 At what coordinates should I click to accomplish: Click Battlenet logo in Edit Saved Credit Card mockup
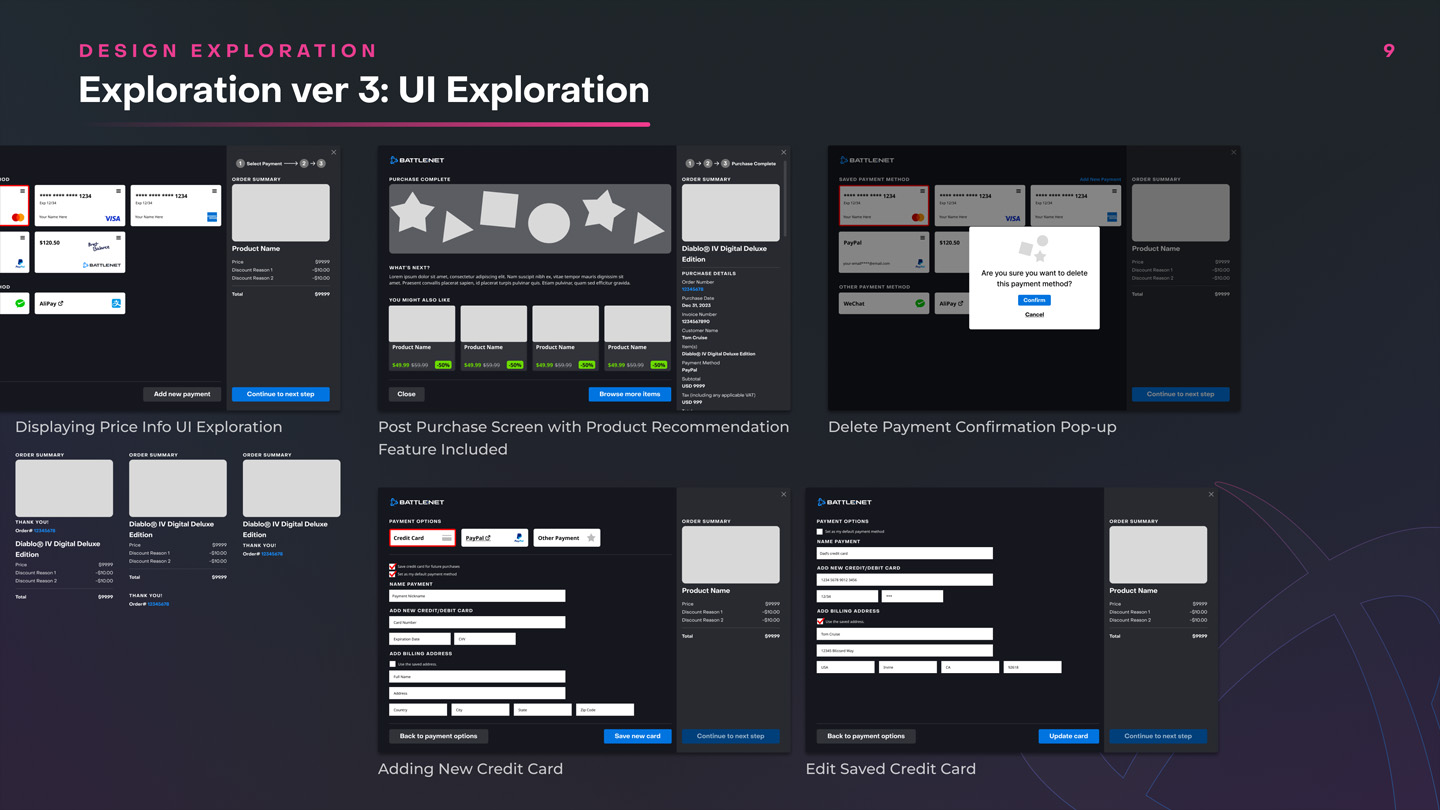point(845,502)
